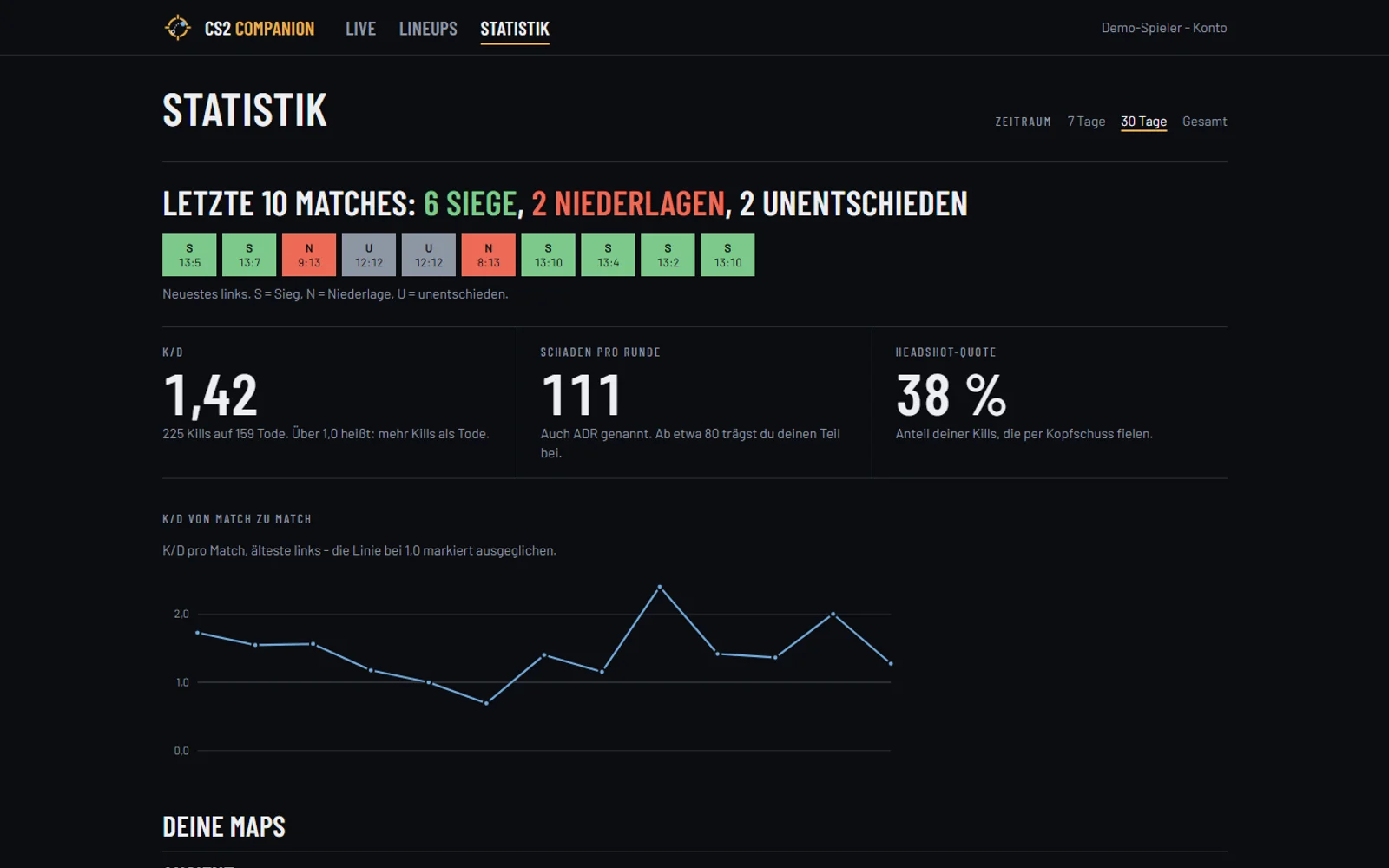Open the 13:5 win match tile
The width and height of the screenshot is (1389, 868).
pyautogui.click(x=189, y=255)
